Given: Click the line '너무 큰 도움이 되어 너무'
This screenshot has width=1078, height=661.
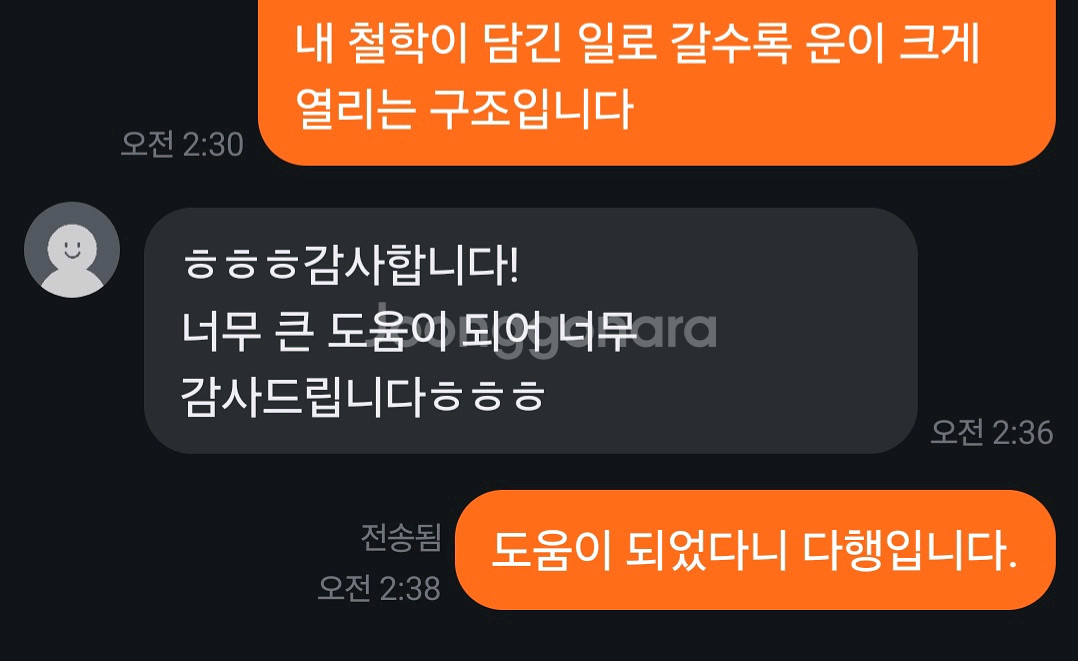Looking at the screenshot, I should tap(409, 332).
